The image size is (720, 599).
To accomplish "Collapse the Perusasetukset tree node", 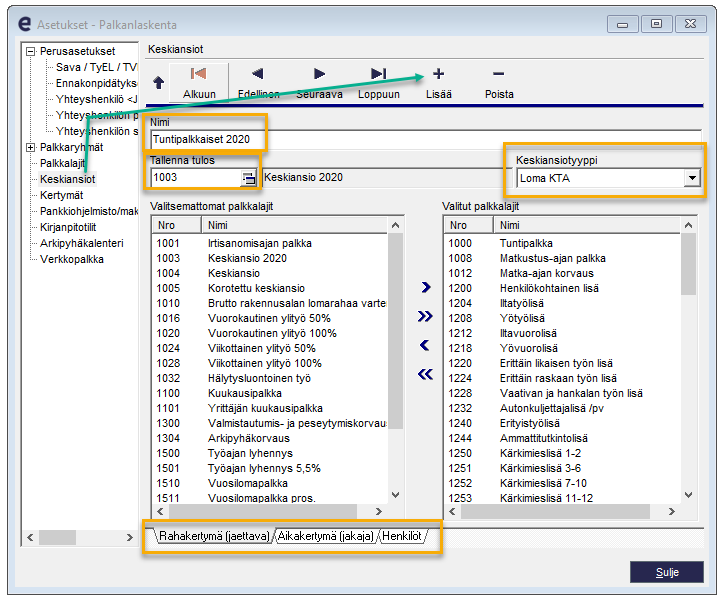I will click(30, 51).
